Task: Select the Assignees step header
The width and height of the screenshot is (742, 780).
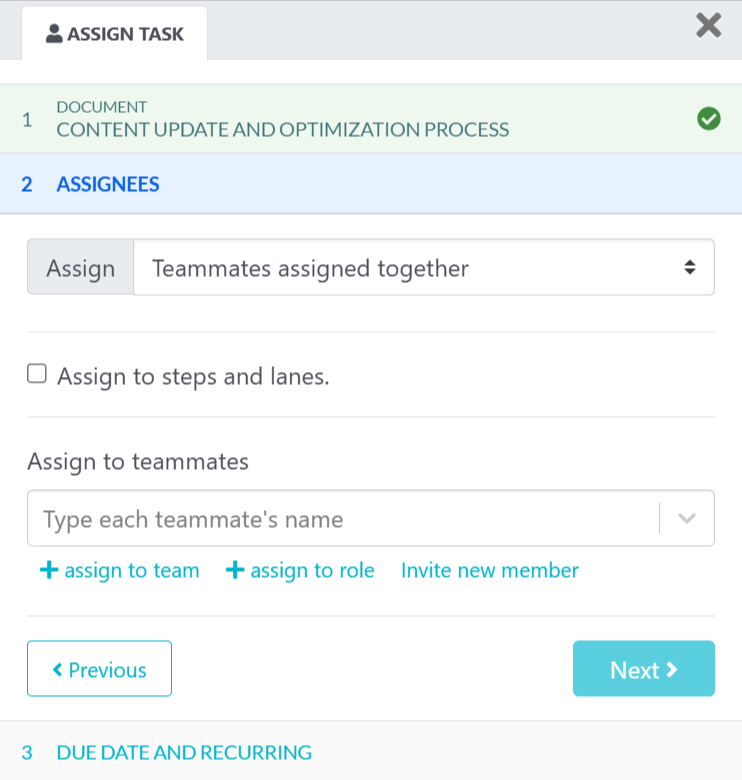Action: 108,184
